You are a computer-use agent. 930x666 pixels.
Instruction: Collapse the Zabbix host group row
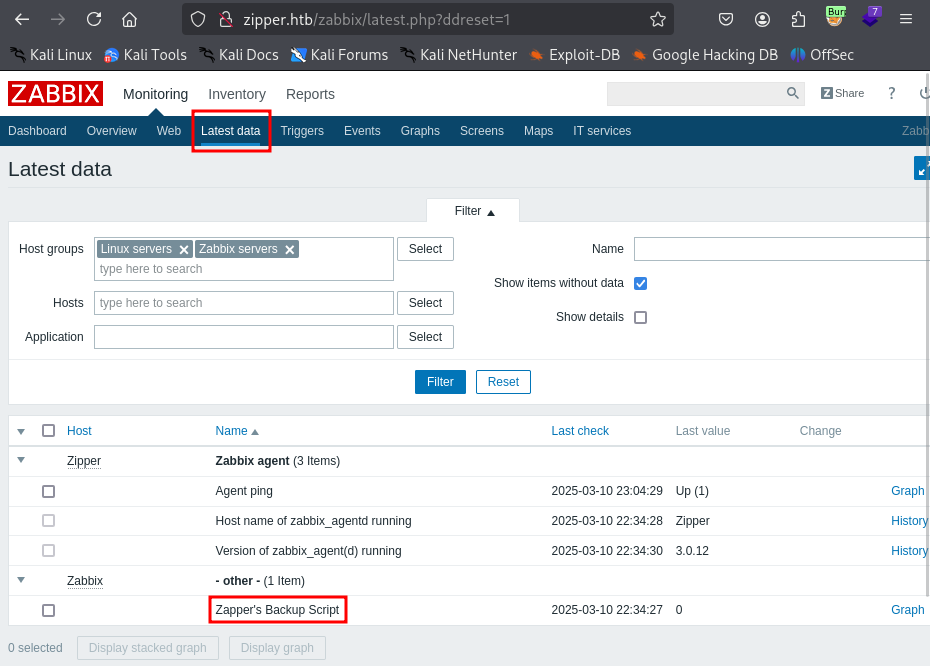click(21, 579)
